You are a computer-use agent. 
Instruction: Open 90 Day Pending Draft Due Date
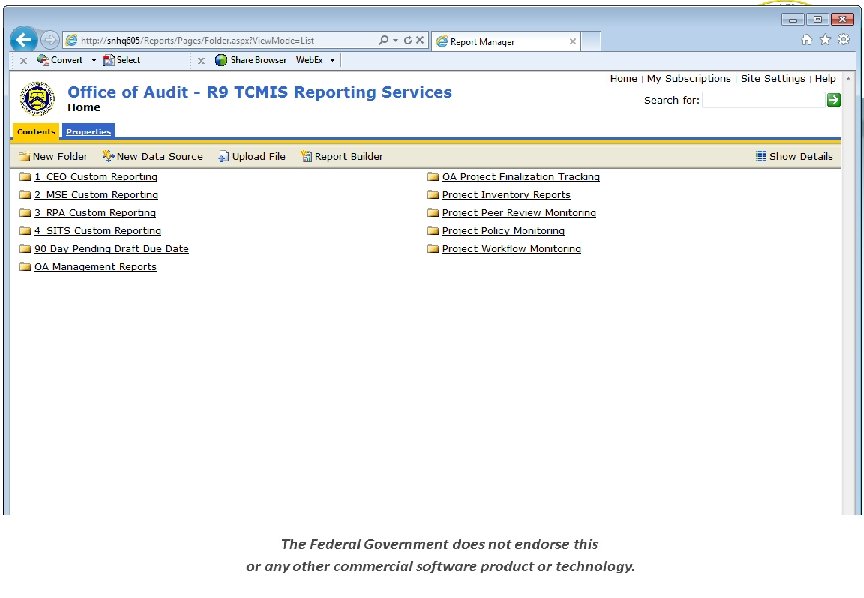pyautogui.click(x=111, y=249)
